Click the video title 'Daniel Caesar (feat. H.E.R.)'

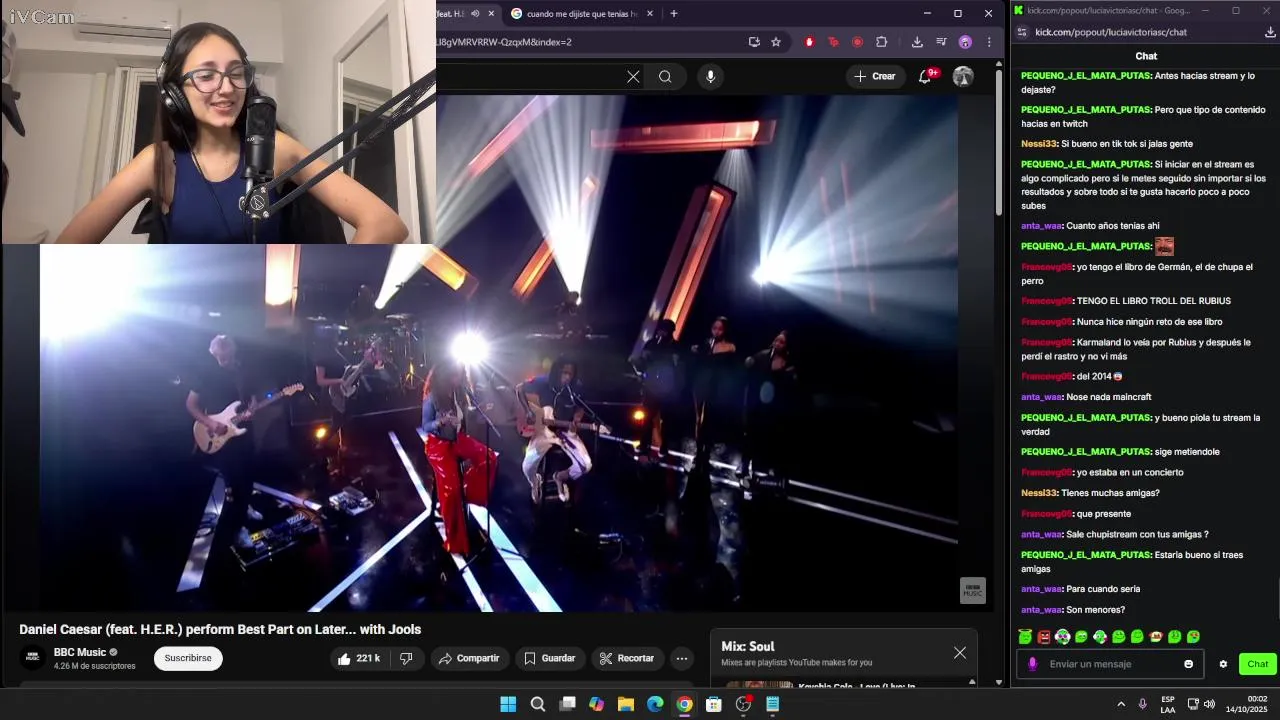[x=220, y=629]
